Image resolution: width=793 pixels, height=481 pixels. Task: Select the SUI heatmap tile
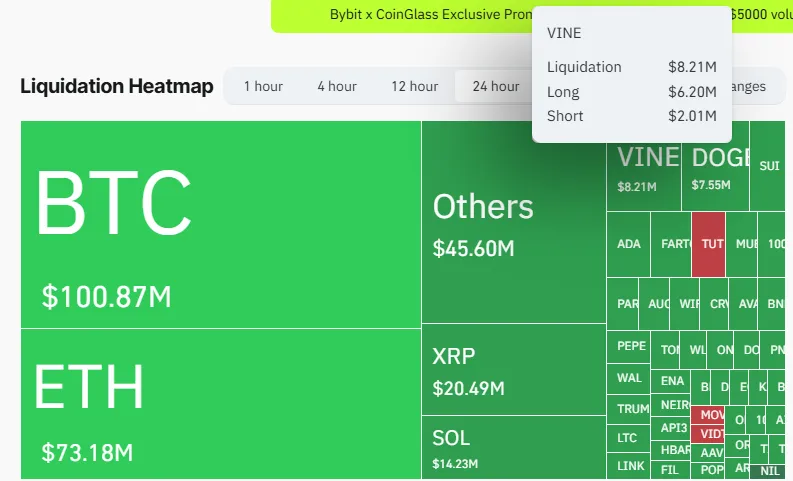[769, 166]
